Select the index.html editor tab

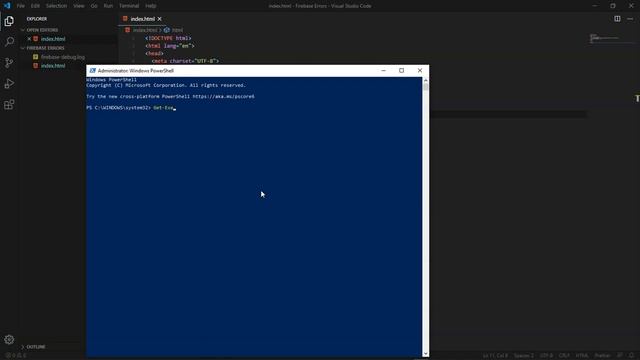pos(142,19)
